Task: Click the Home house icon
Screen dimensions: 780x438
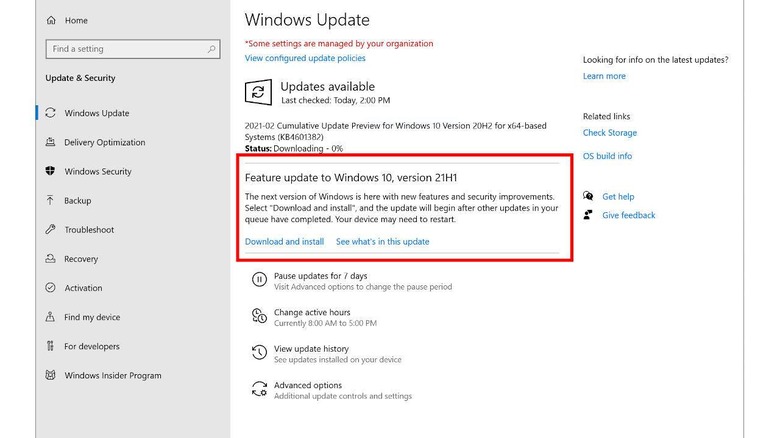Action: pos(51,20)
